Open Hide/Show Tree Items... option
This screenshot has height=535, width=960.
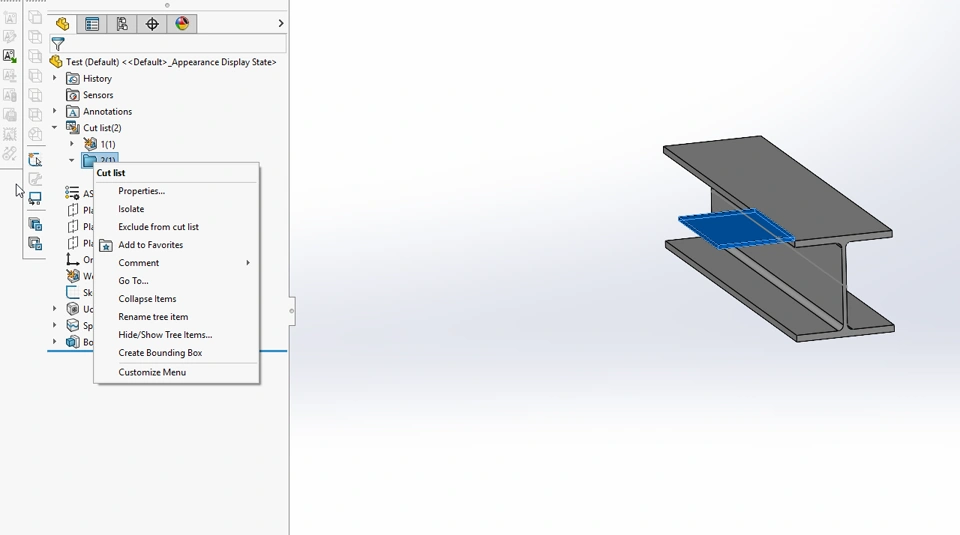[165, 335]
